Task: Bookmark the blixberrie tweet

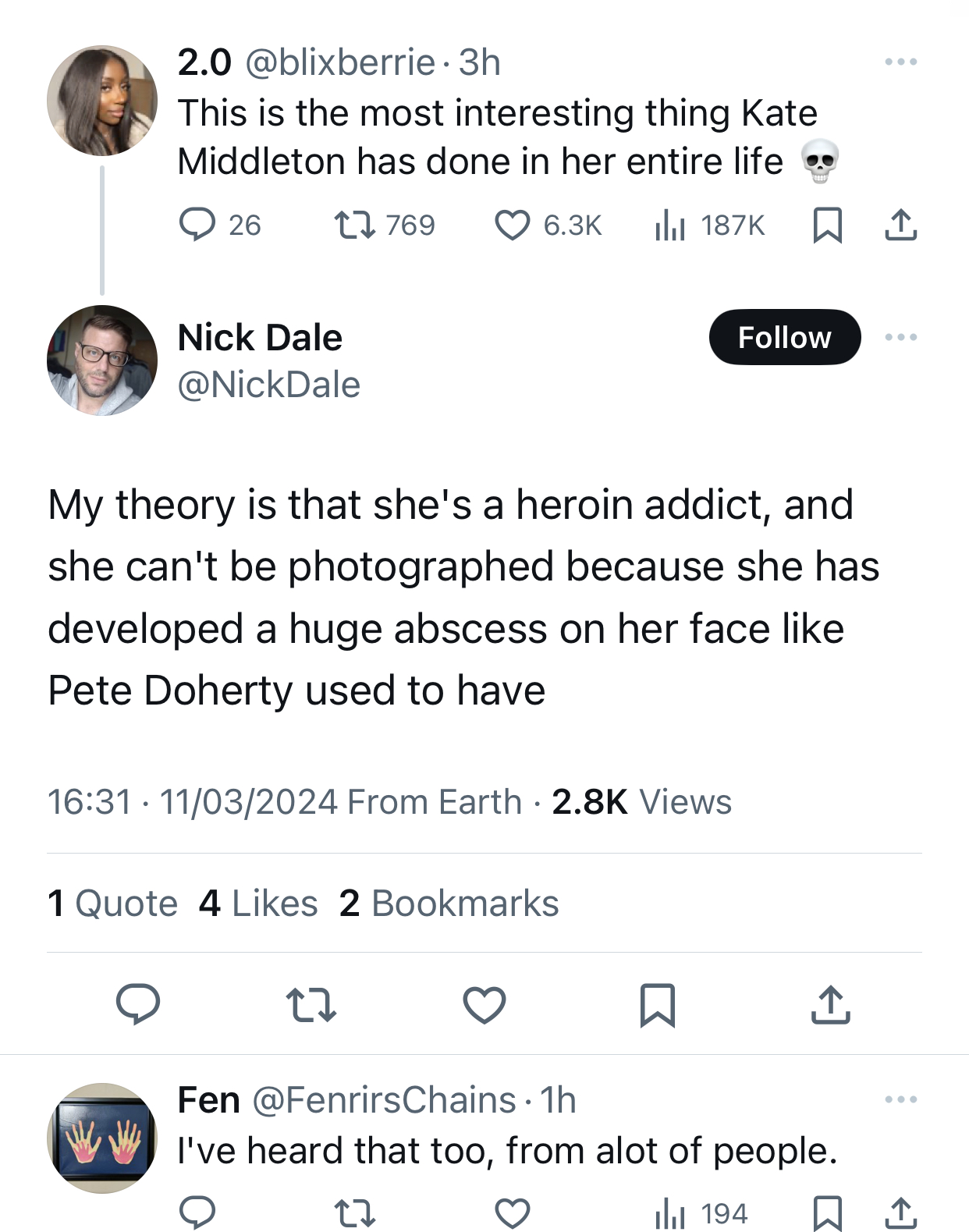Action: [827, 225]
